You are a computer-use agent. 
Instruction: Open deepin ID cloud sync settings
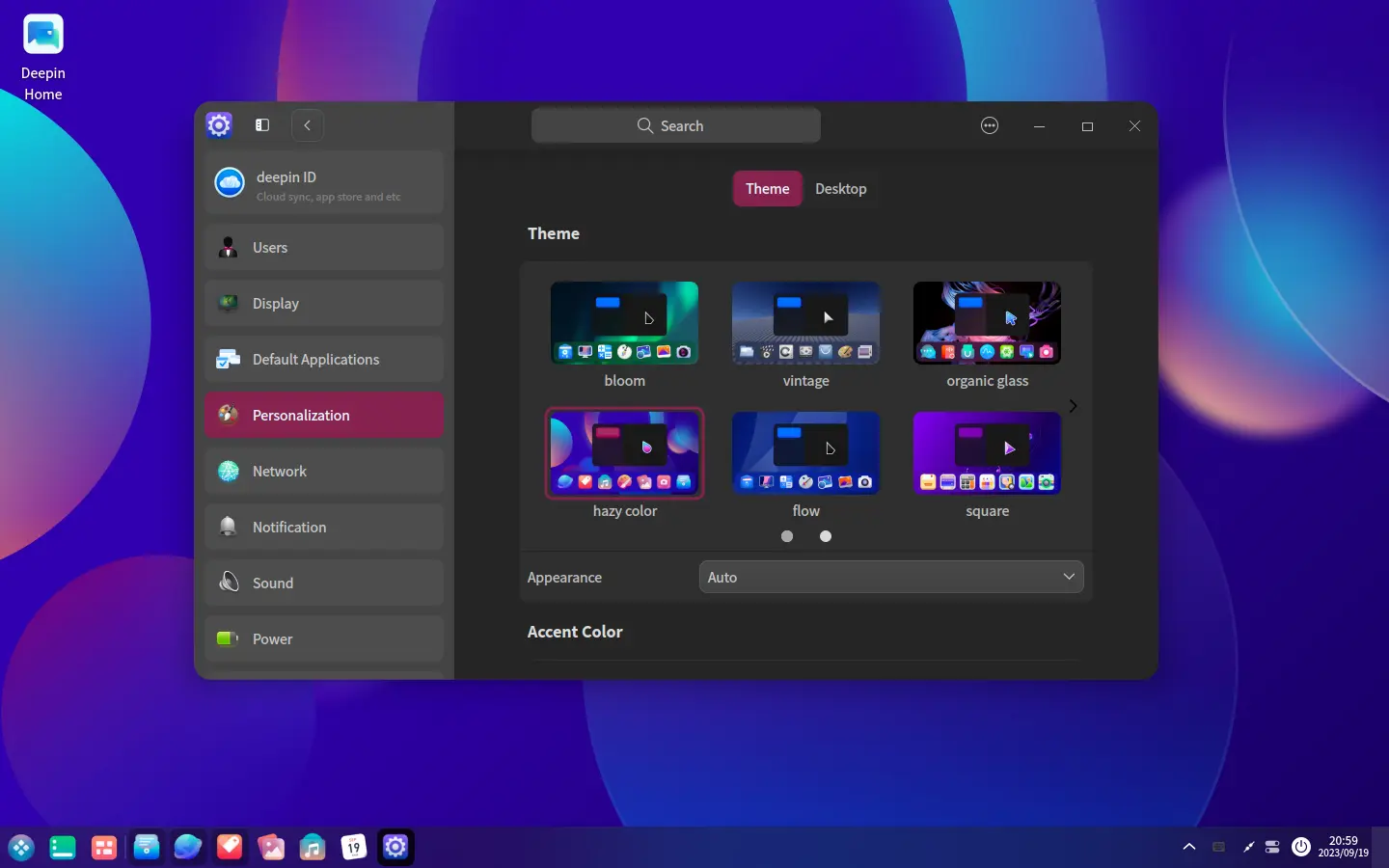click(x=324, y=183)
